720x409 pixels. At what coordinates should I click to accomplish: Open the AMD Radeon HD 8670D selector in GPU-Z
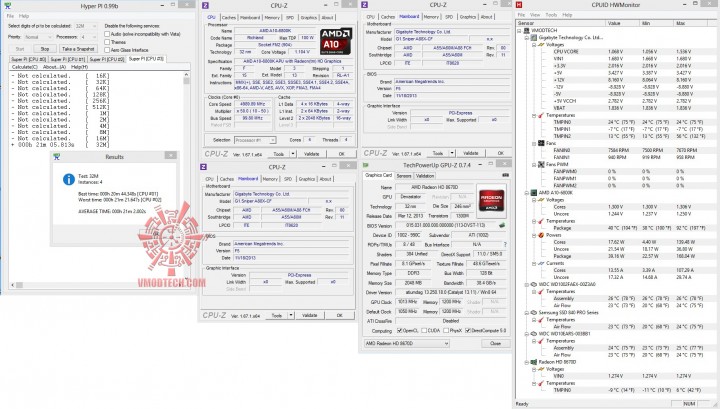[x=407, y=343]
